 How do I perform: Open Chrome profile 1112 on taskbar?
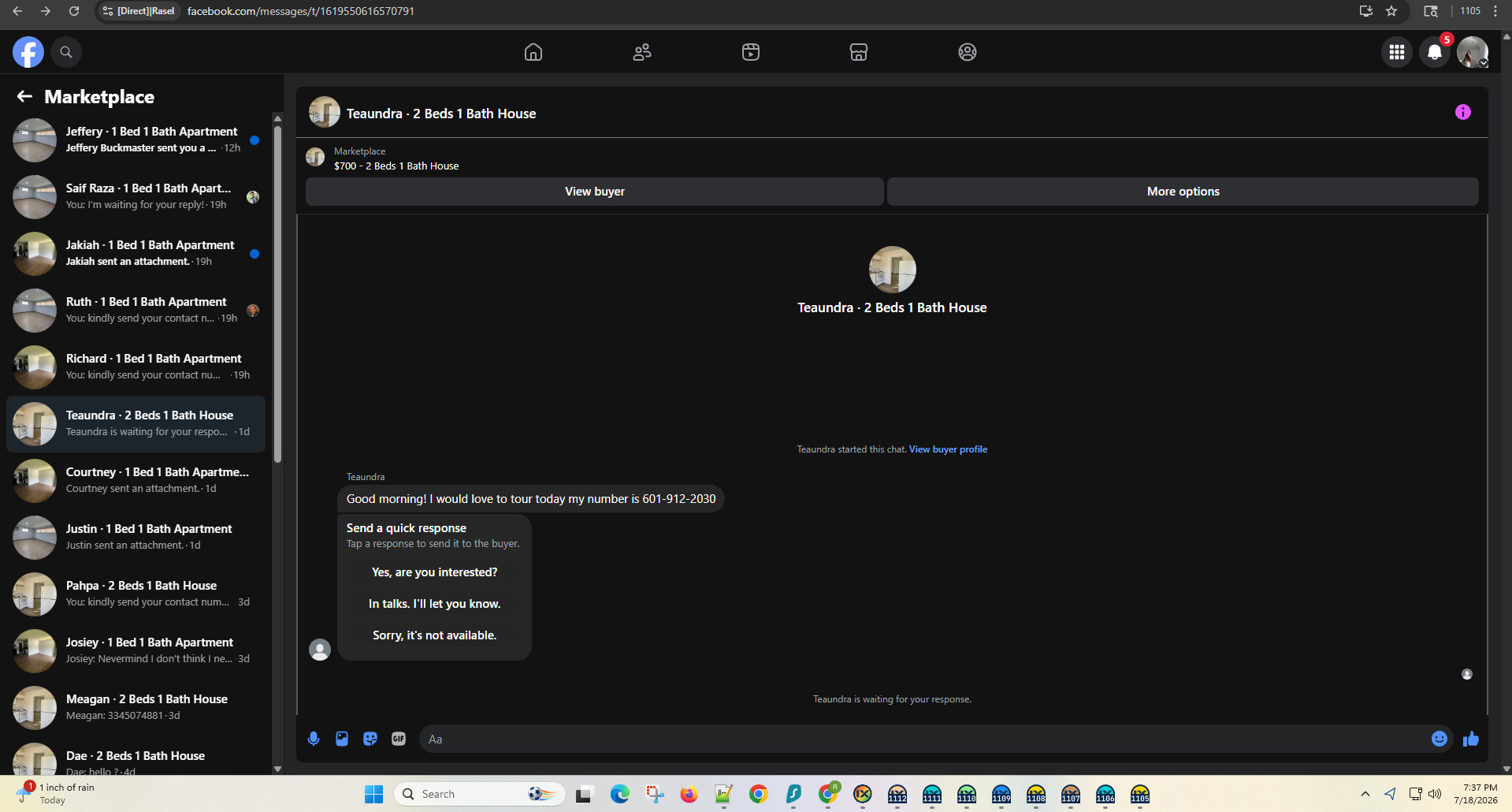[897, 794]
